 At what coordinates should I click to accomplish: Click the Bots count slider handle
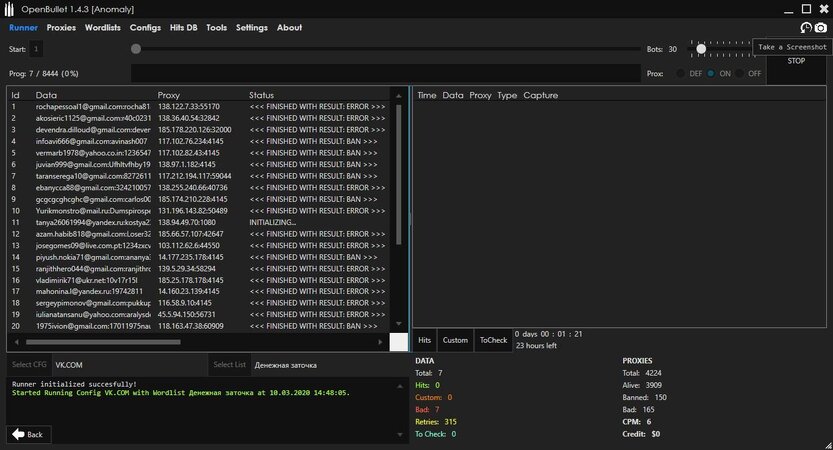tap(701, 49)
